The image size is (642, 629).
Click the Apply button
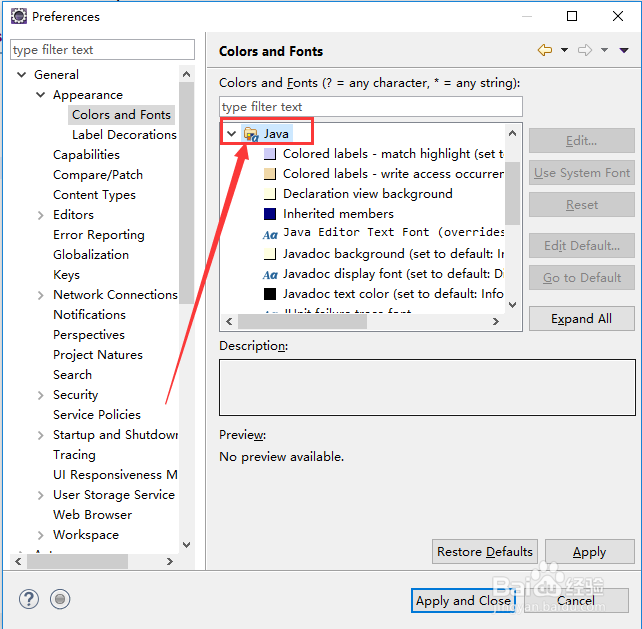pos(590,552)
